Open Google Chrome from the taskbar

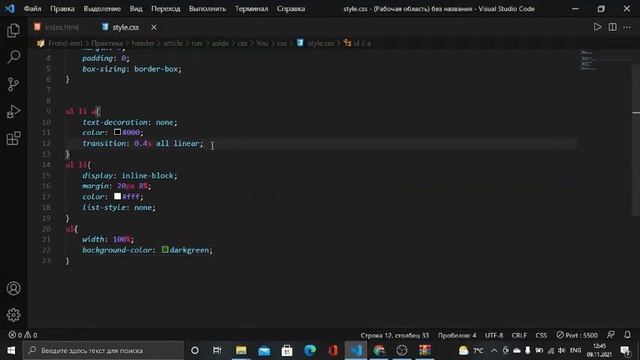[379, 350]
